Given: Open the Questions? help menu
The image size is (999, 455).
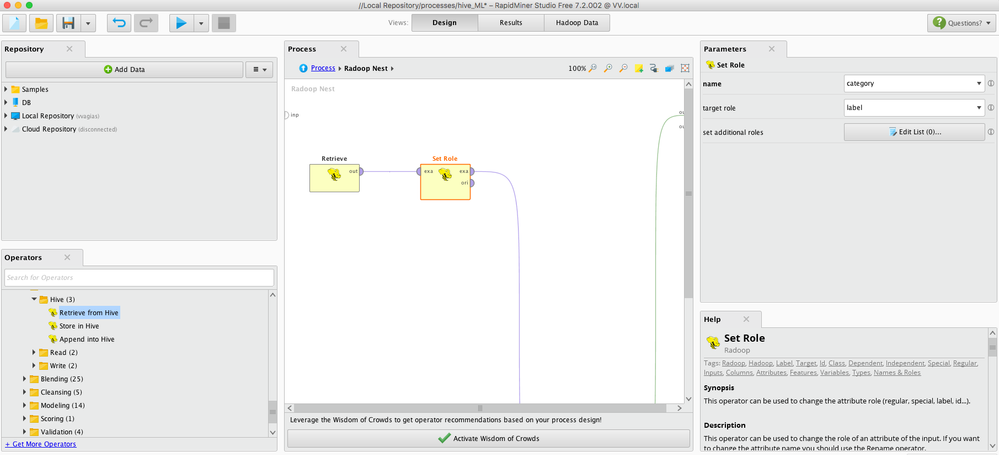Looking at the screenshot, I should click(x=961, y=23).
